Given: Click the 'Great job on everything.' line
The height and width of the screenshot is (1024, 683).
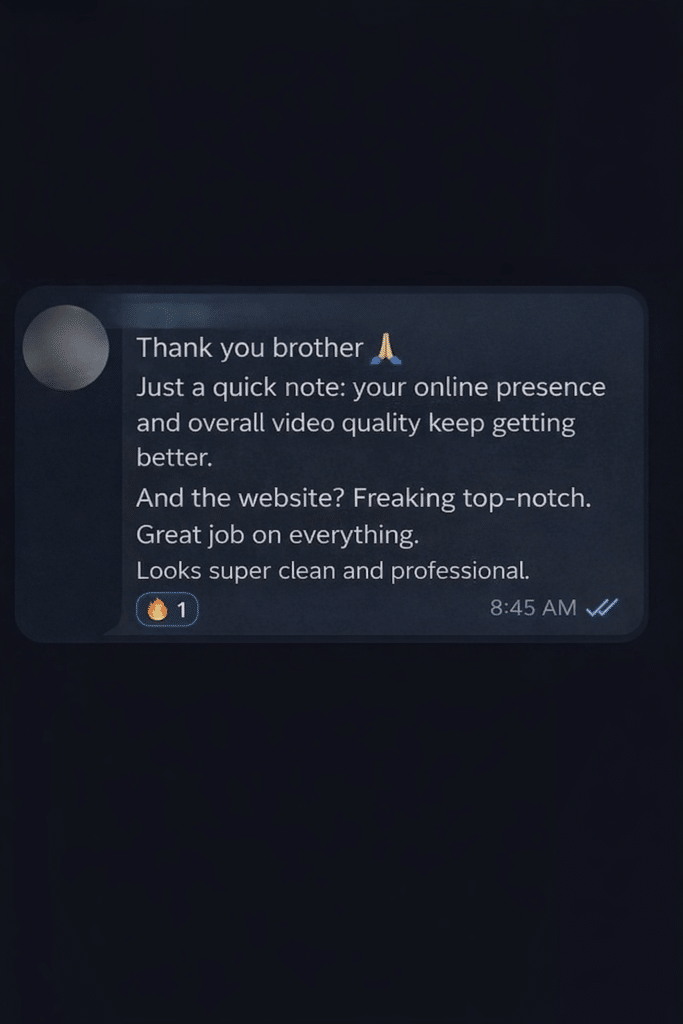Looking at the screenshot, I should [278, 535].
